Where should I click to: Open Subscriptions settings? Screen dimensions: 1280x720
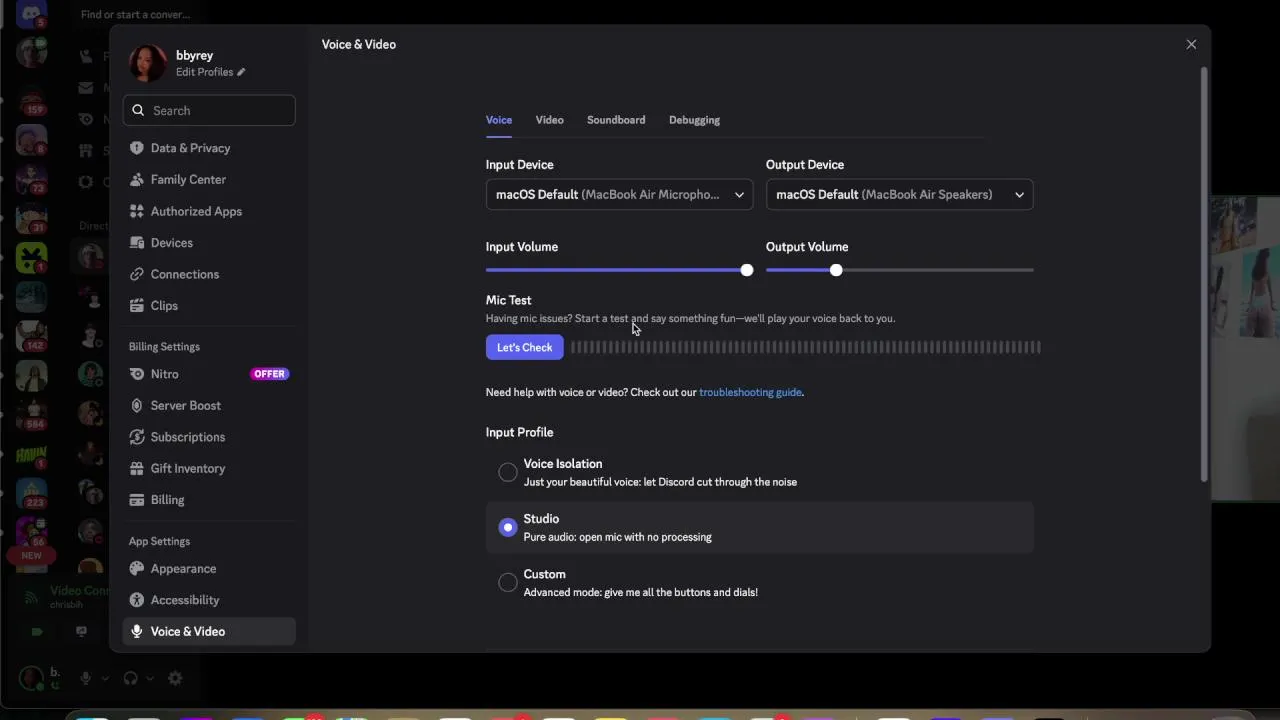[209, 437]
